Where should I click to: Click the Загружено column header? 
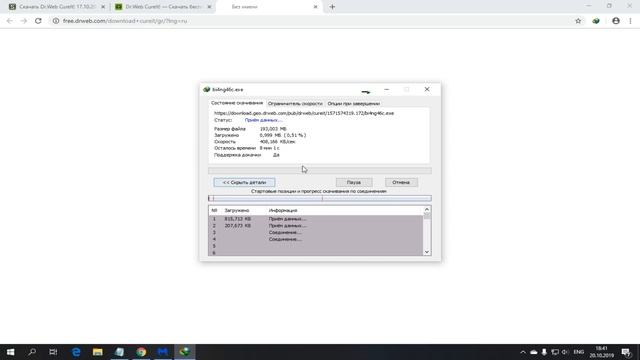(x=237, y=210)
